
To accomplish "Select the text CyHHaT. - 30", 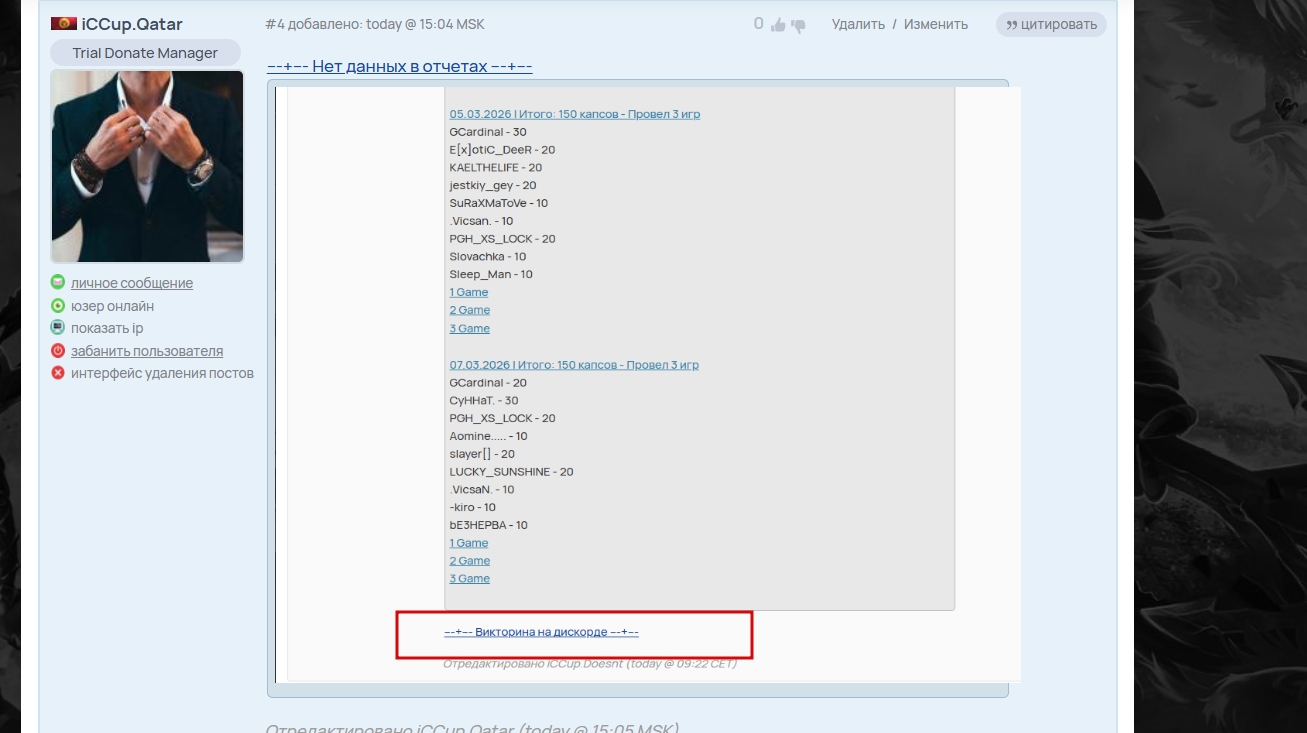I will [484, 401].
